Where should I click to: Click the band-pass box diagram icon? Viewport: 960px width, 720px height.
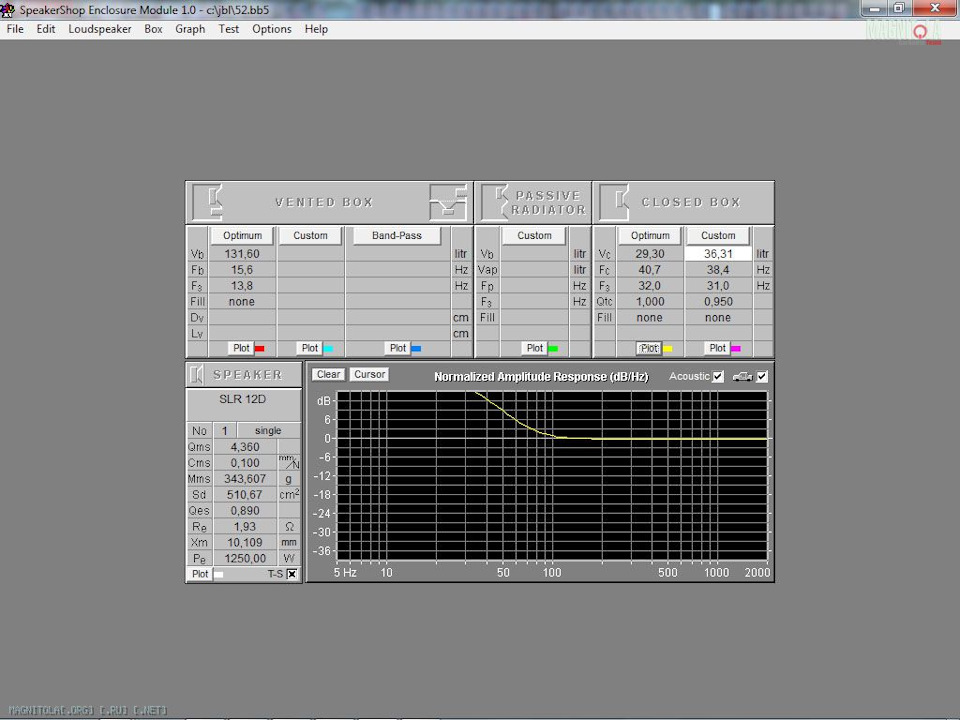pyautogui.click(x=446, y=202)
